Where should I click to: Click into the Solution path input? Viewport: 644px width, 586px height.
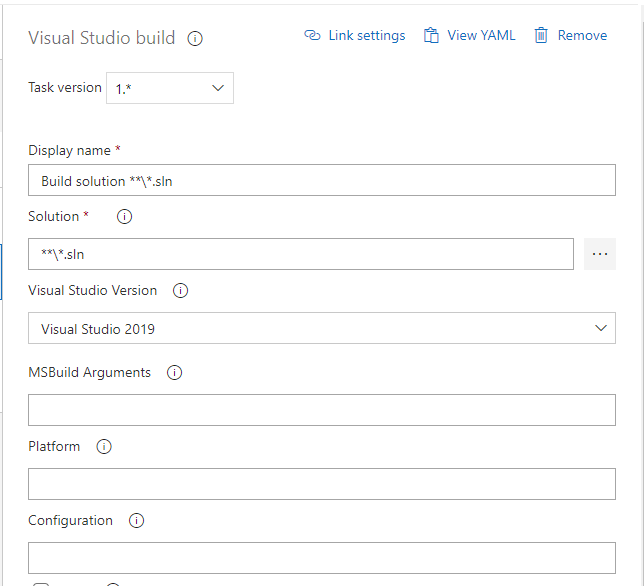[x=300, y=254]
